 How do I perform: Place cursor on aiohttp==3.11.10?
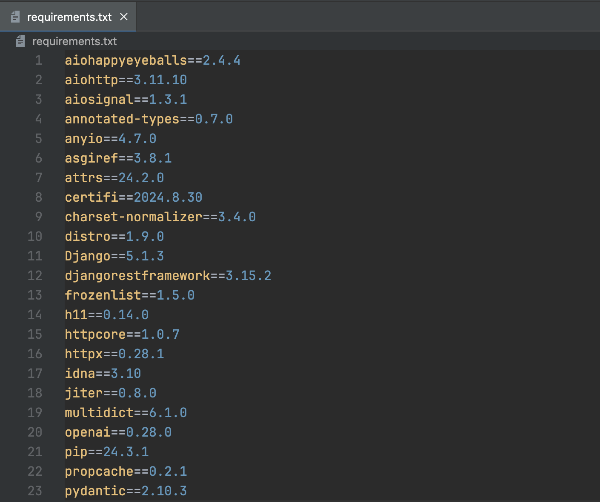(x=126, y=80)
